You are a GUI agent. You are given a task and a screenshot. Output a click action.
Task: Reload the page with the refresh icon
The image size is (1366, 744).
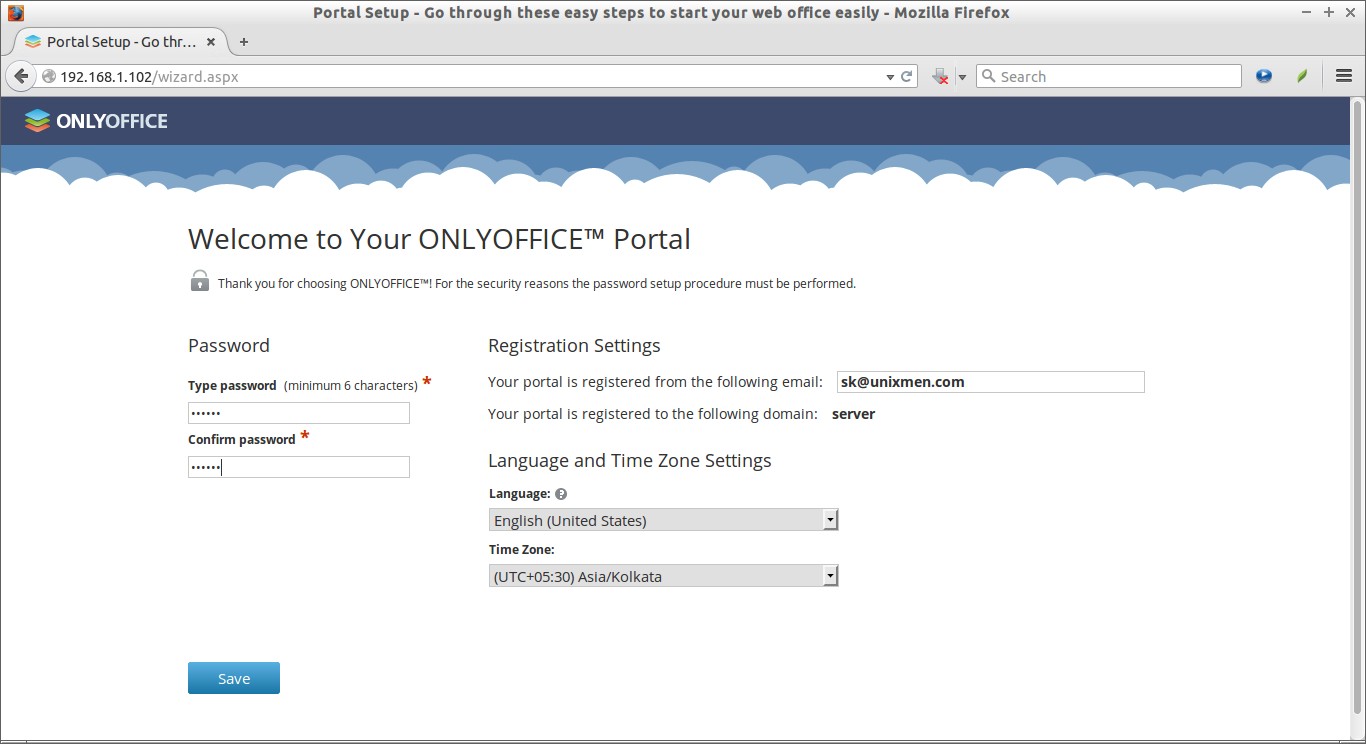coord(907,76)
